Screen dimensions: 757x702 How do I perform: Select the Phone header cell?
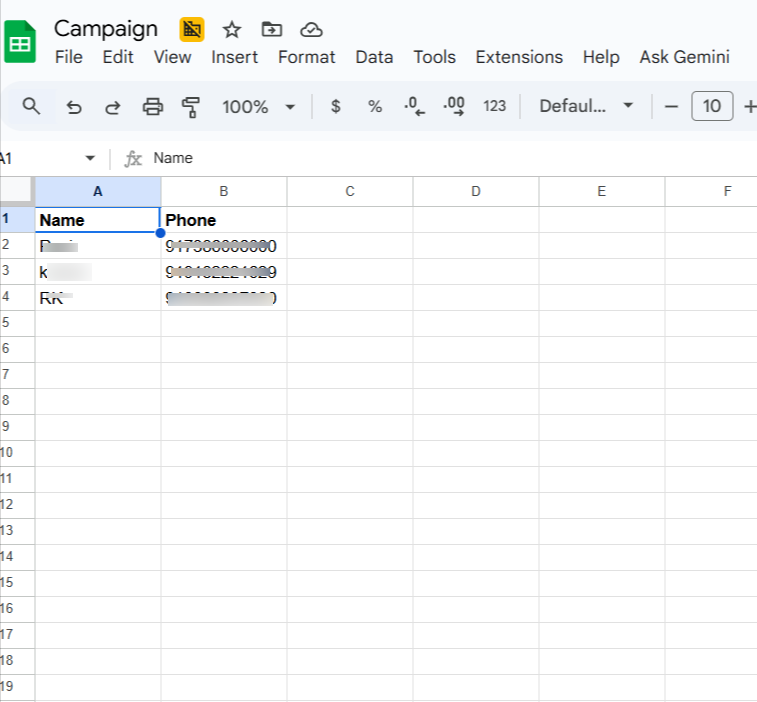(x=223, y=220)
